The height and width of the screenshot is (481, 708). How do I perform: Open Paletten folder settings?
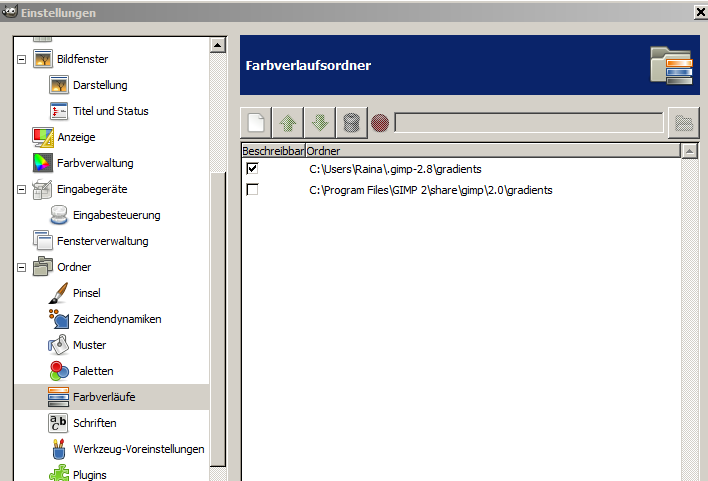tap(93, 371)
